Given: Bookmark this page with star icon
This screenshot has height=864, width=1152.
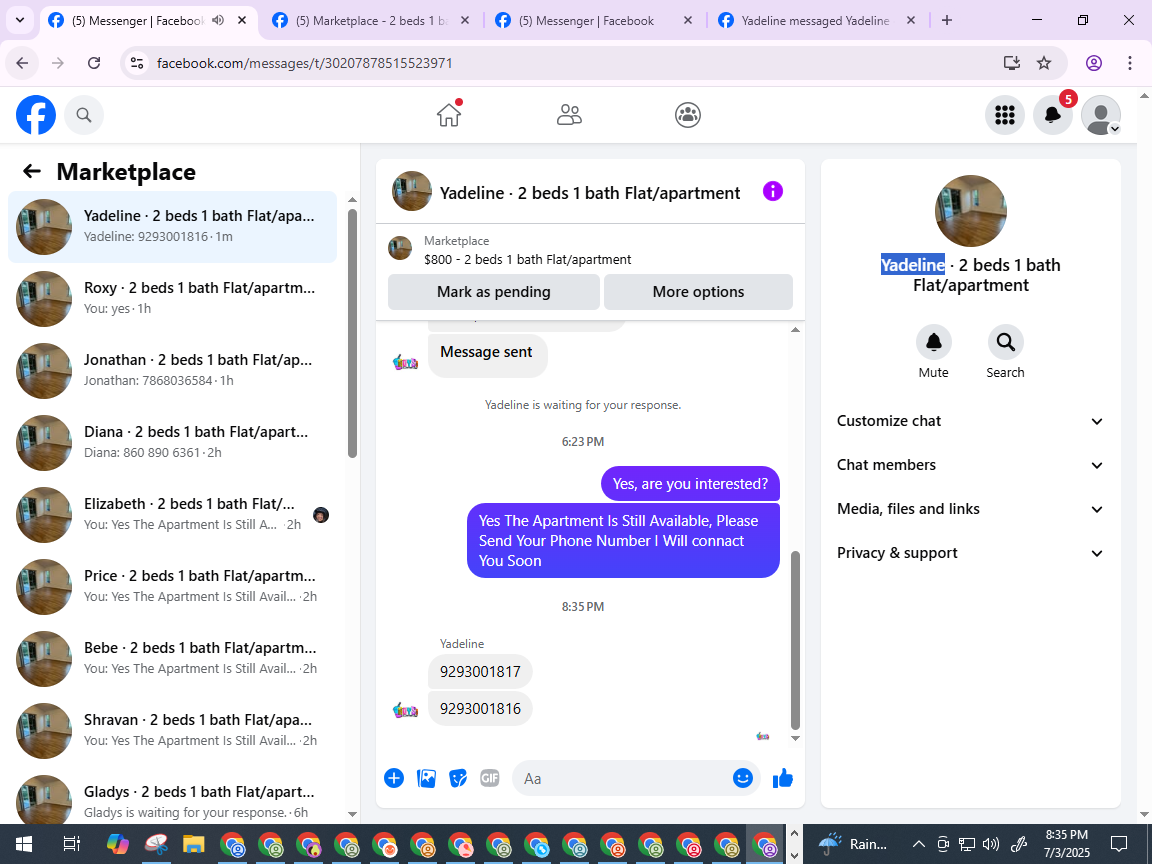Looking at the screenshot, I should pyautogui.click(x=1043, y=63).
